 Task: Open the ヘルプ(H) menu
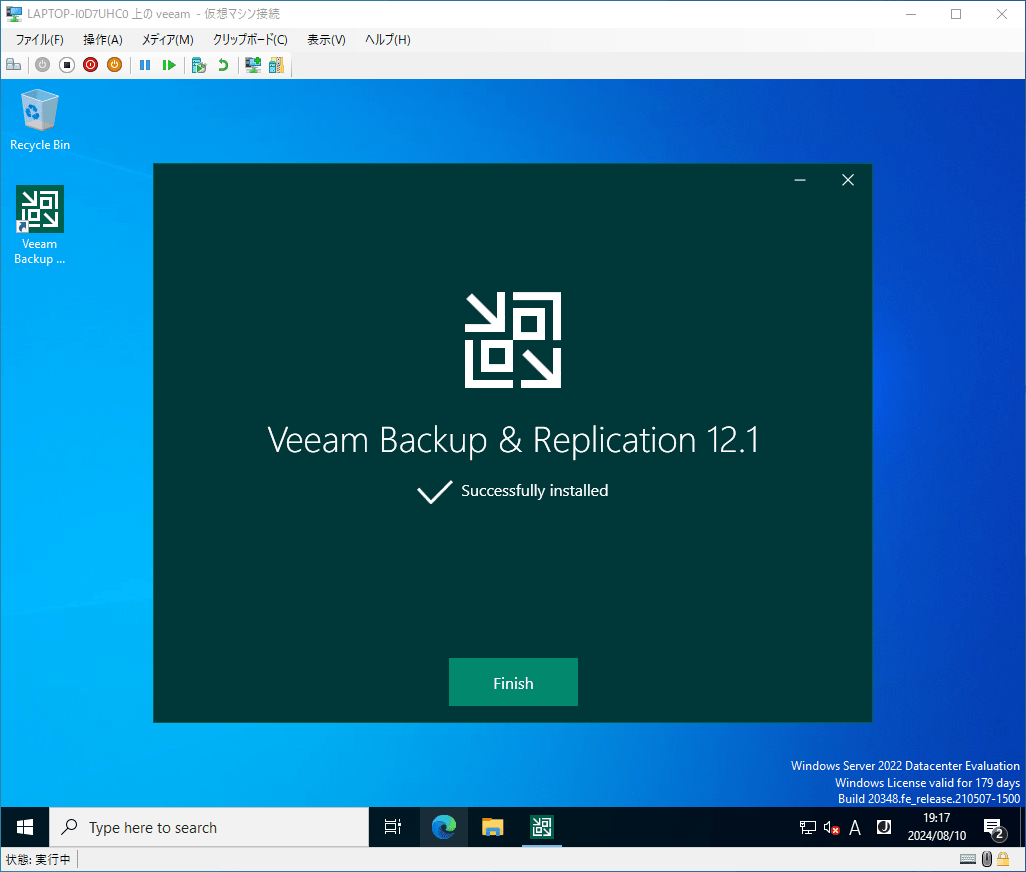click(387, 39)
